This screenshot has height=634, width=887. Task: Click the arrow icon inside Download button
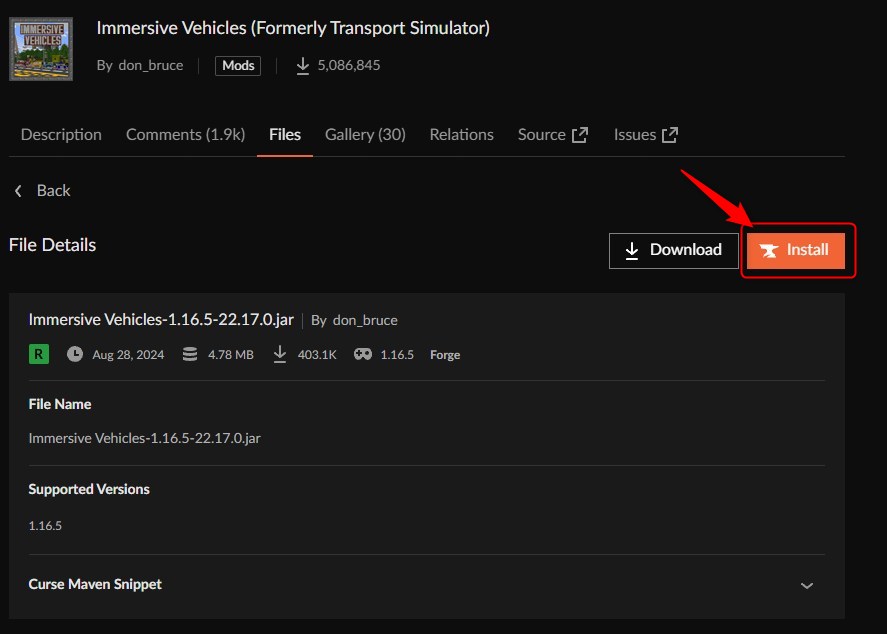[x=632, y=251]
